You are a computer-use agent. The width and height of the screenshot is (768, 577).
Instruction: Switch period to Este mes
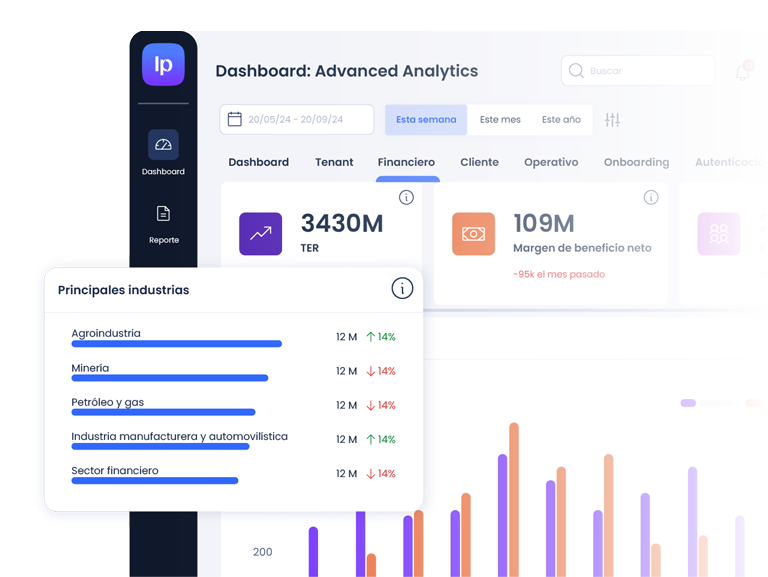500,120
